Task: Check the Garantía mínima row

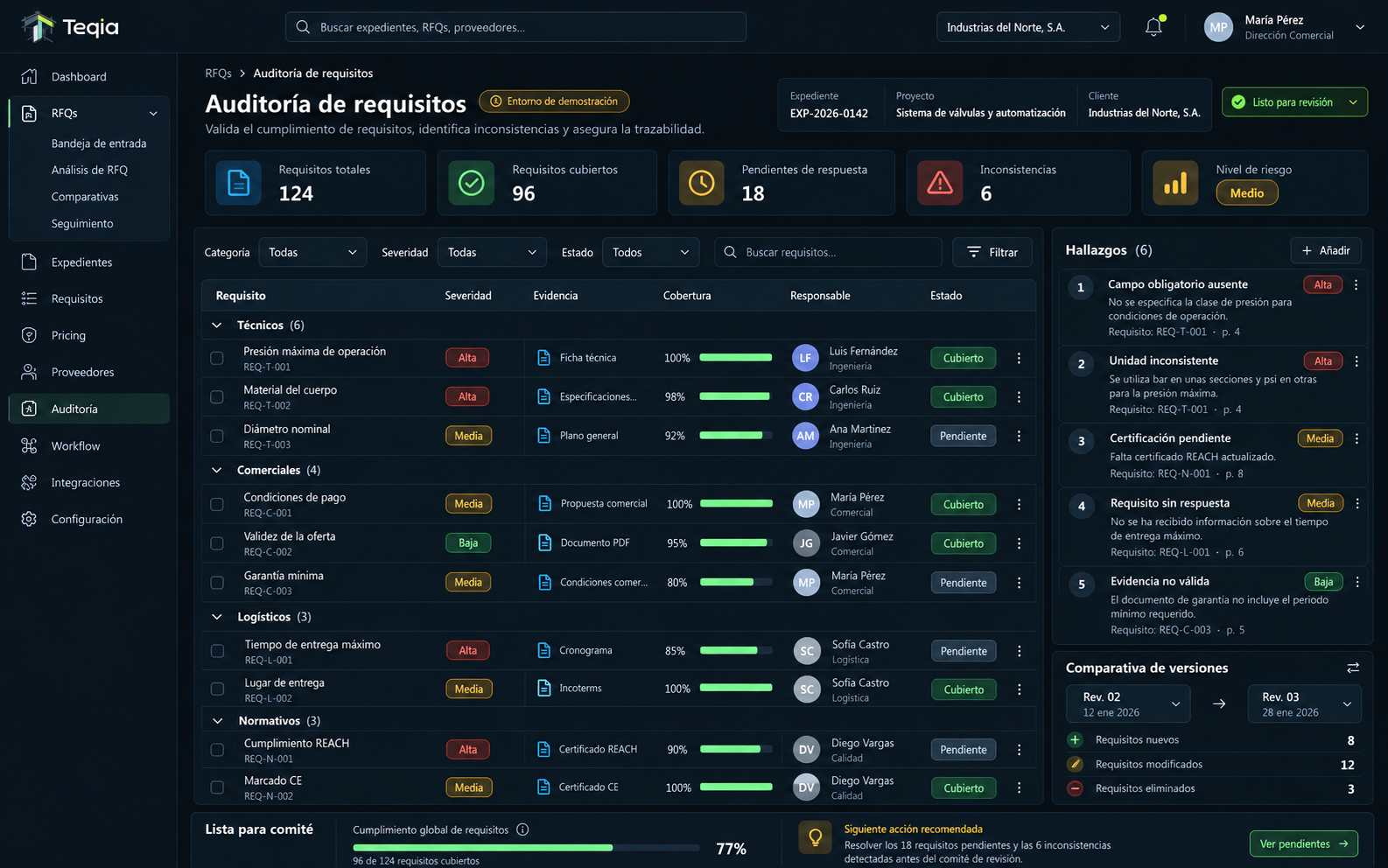Action: [x=217, y=583]
